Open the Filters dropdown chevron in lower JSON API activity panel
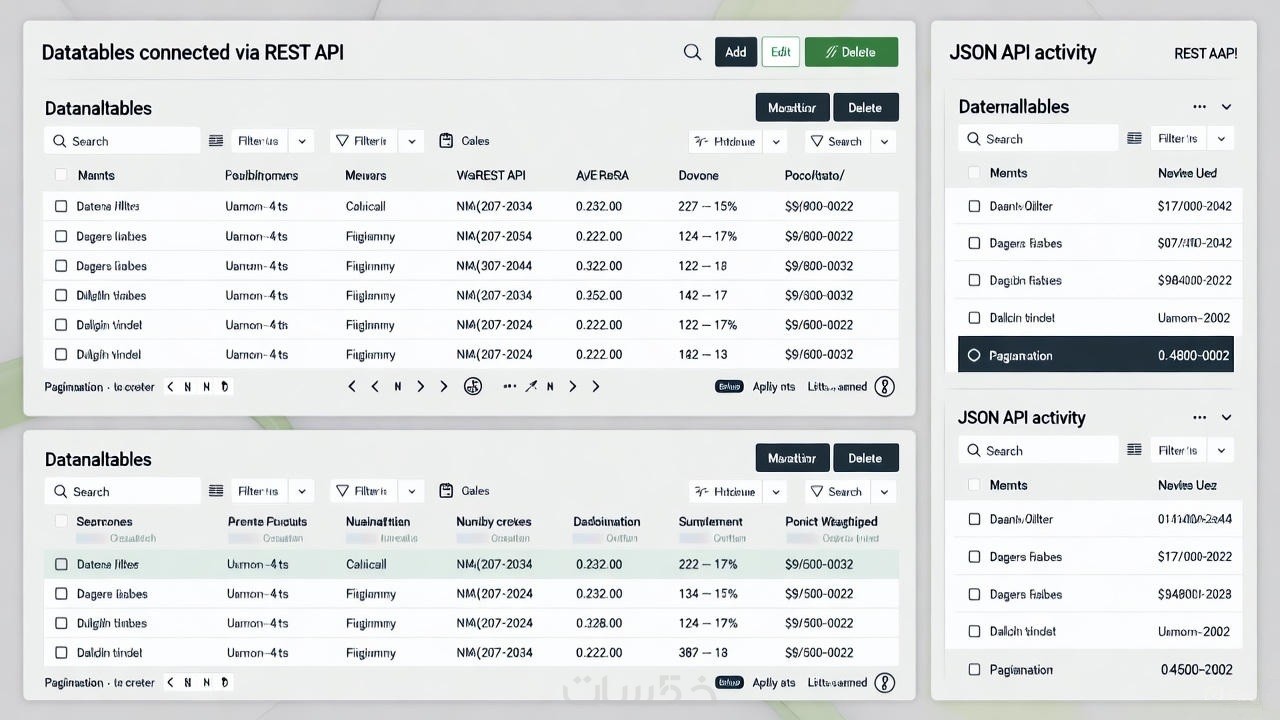Screen dimensions: 1280x720 (x=1221, y=450)
